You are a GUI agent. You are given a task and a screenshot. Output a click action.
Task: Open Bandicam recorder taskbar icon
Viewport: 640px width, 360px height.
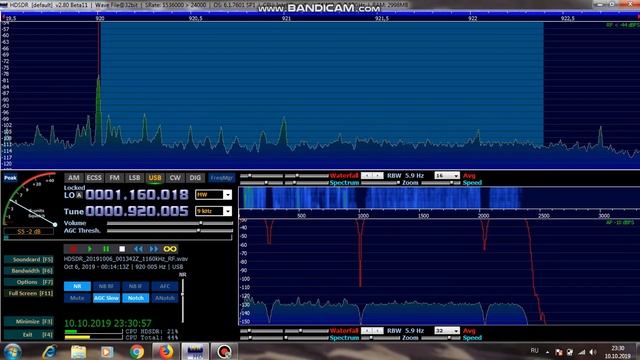point(224,351)
